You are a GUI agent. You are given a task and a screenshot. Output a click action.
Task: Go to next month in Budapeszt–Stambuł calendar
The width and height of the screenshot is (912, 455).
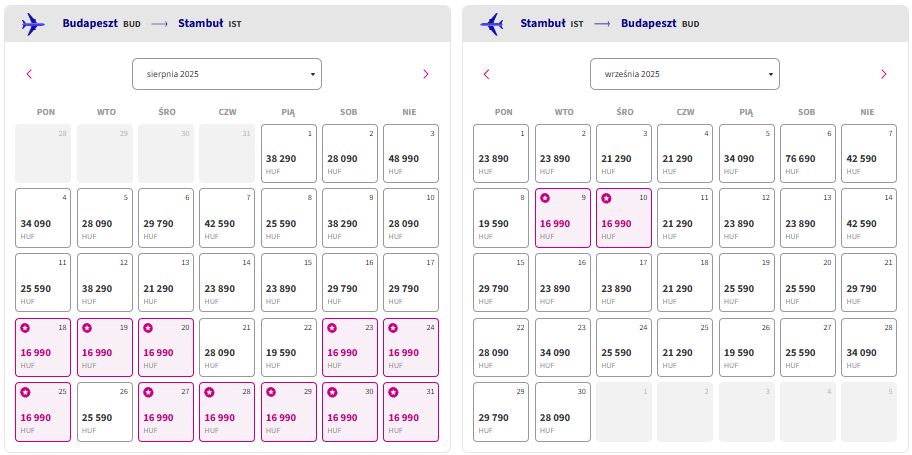425,74
